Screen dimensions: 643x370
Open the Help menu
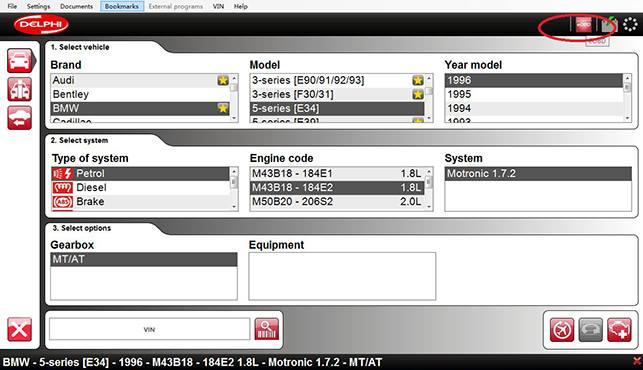(241, 6)
